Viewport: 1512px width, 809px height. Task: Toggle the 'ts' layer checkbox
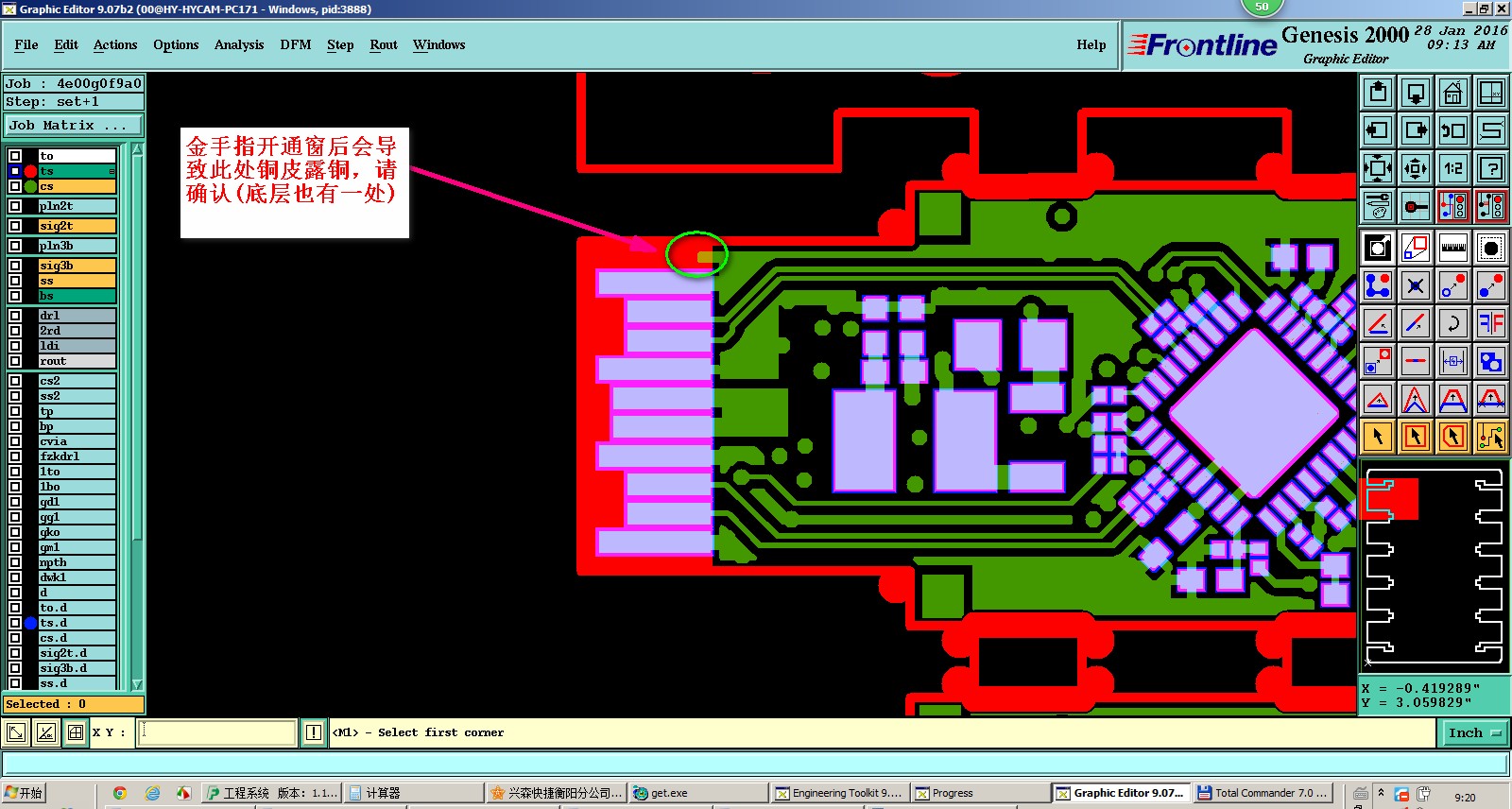click(15, 171)
